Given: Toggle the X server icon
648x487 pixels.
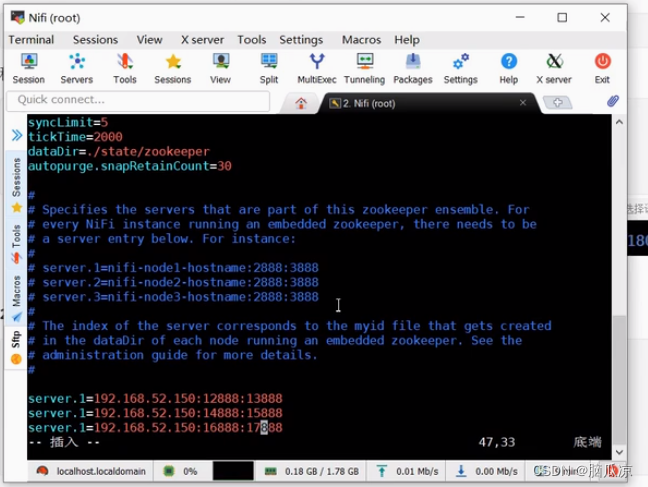Looking at the screenshot, I should [554, 68].
